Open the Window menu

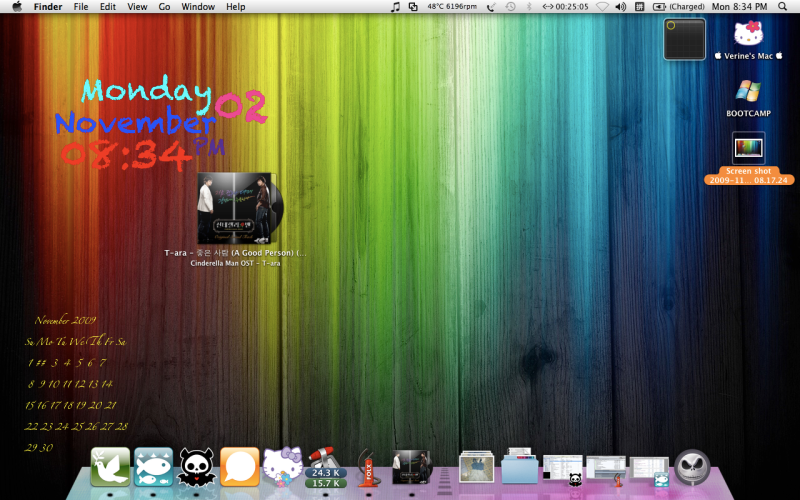[x=198, y=7]
